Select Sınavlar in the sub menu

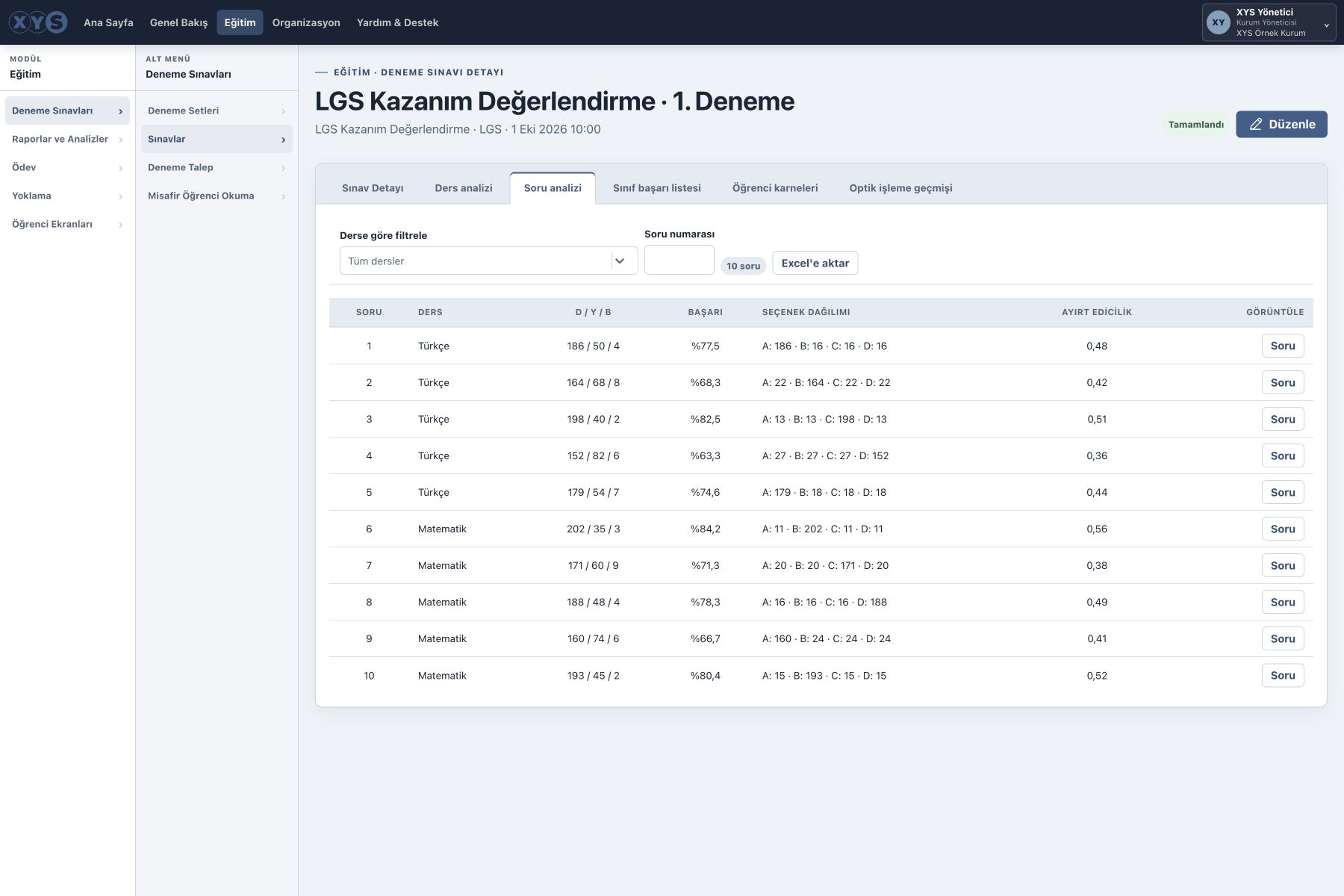click(x=217, y=139)
